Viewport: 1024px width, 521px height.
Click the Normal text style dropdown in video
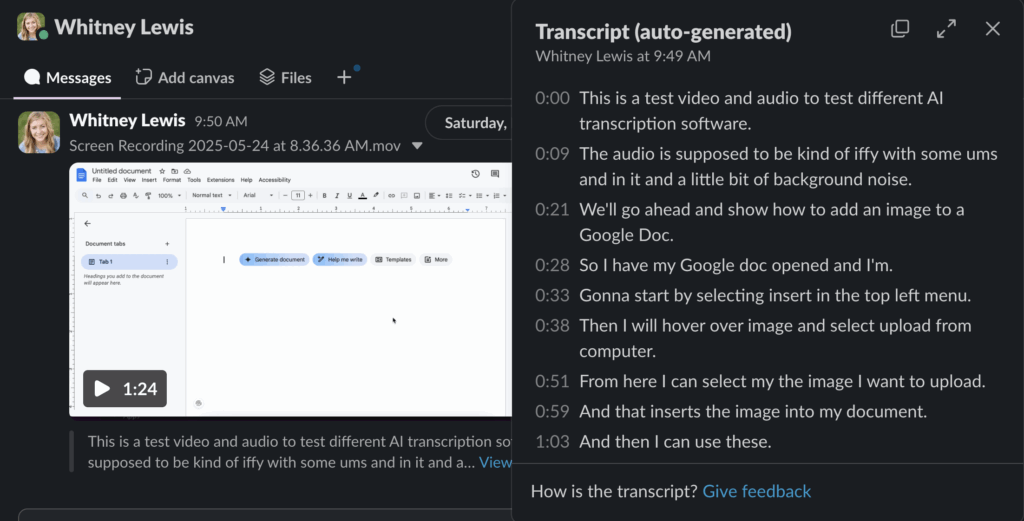(212, 195)
